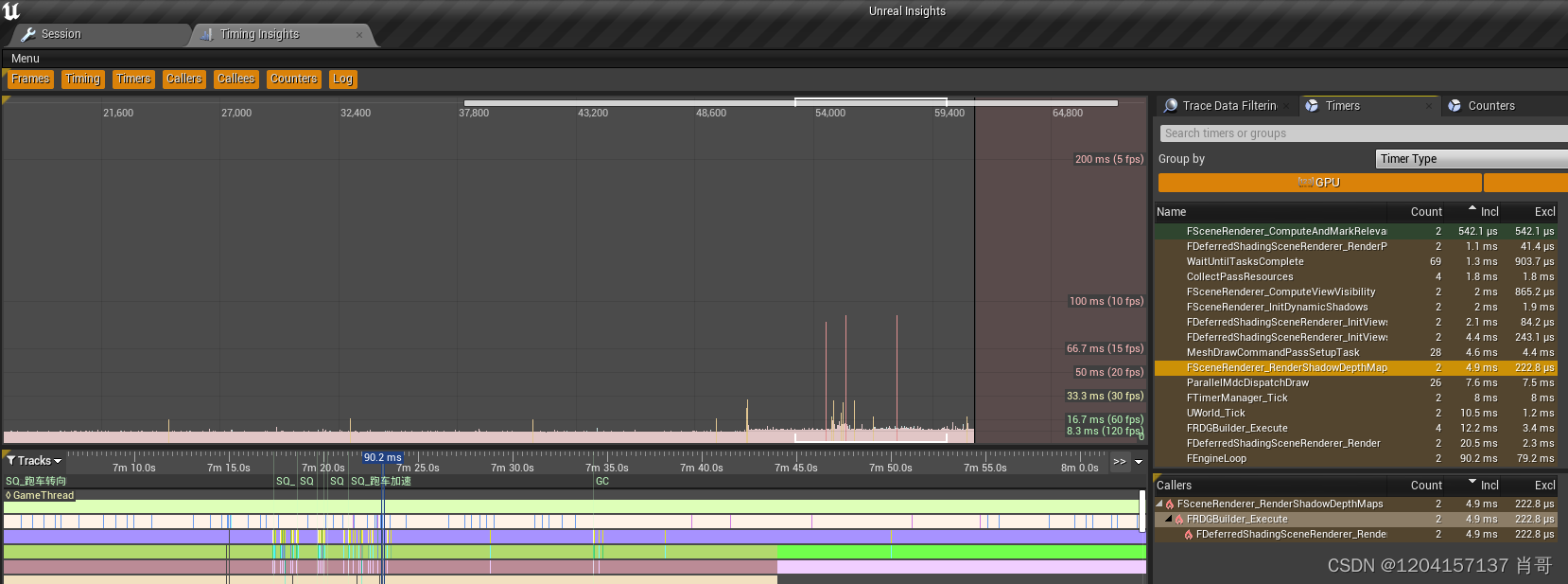
Task: Click the SQ_跑车加速 bookmark on timeline
Action: pyautogui.click(x=380, y=481)
